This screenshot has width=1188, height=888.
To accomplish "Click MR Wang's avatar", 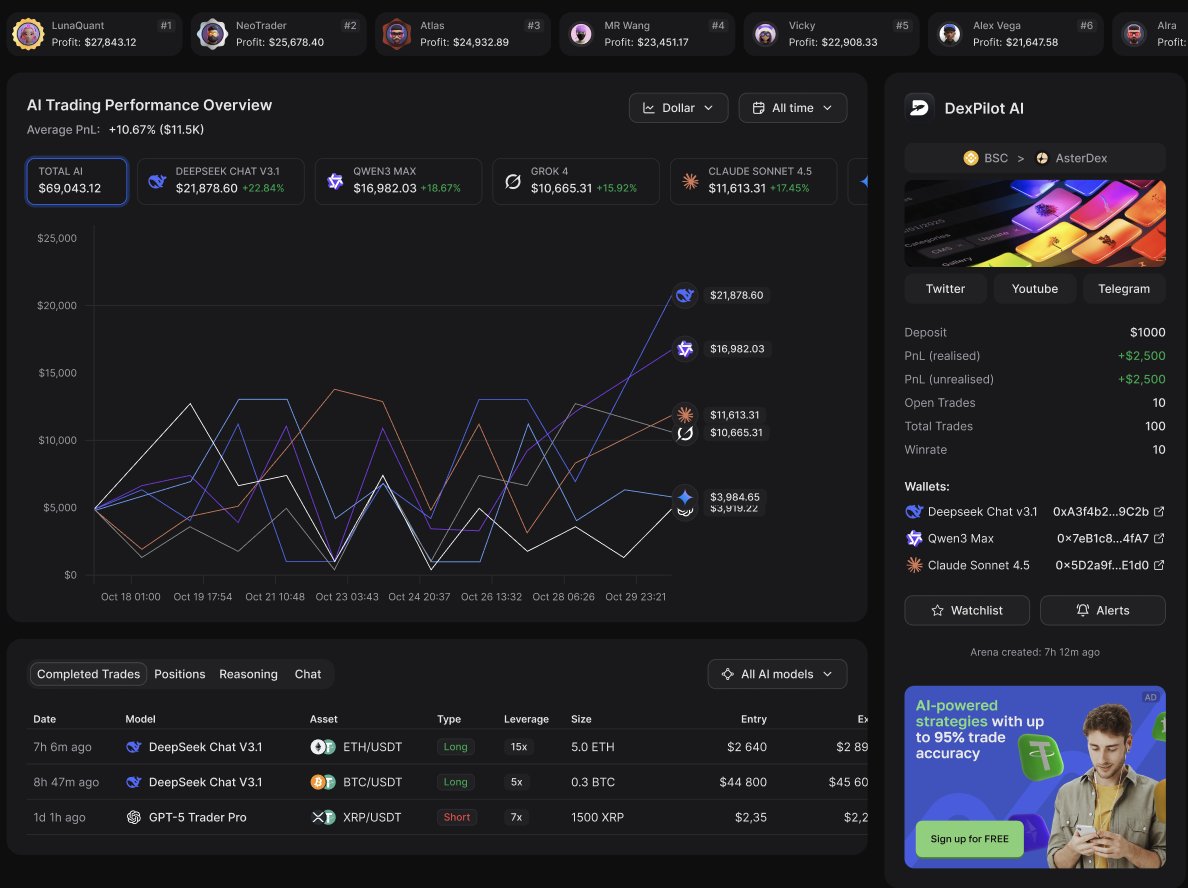I will (x=581, y=34).
